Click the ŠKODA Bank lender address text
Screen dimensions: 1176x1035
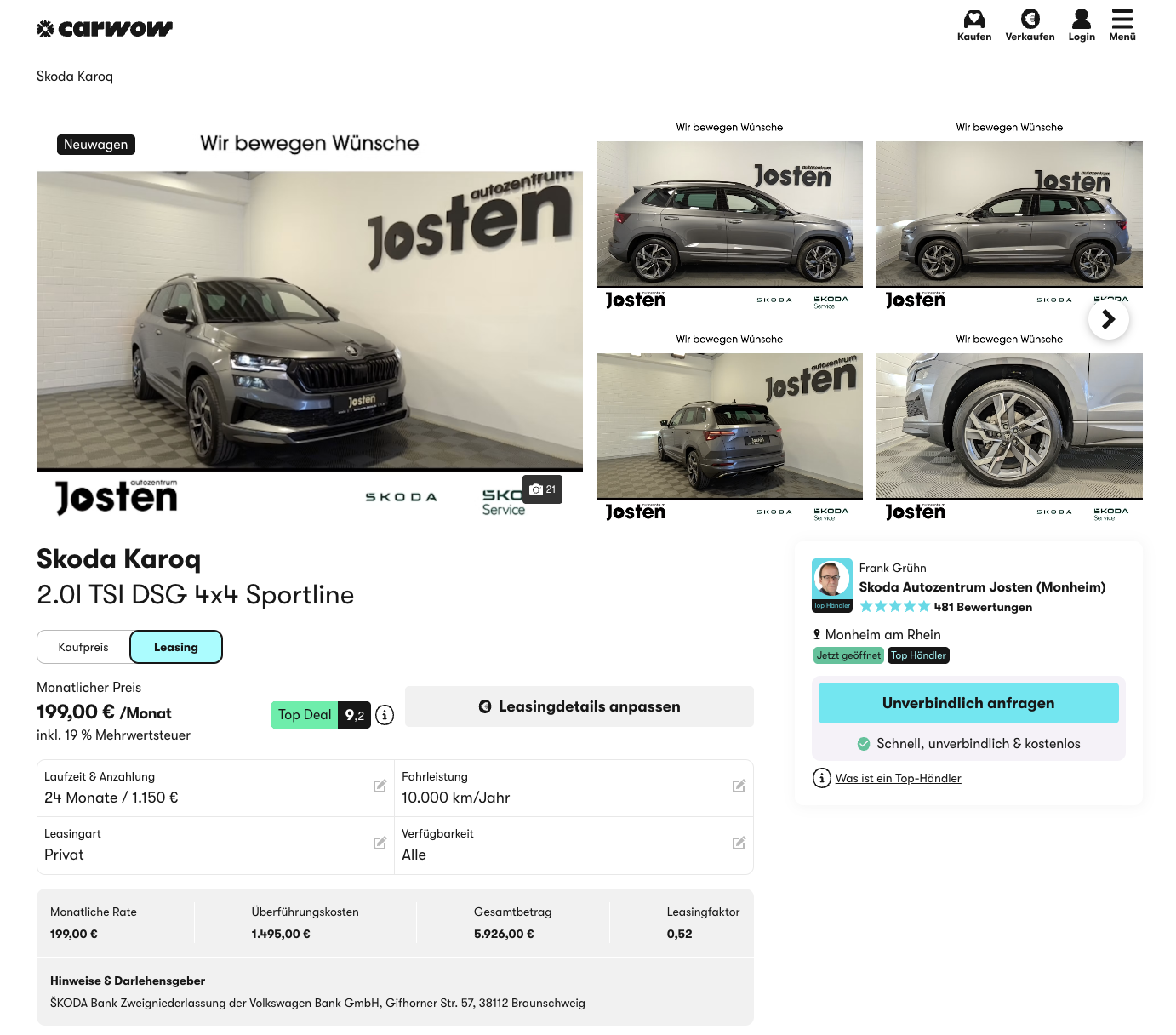click(317, 1003)
